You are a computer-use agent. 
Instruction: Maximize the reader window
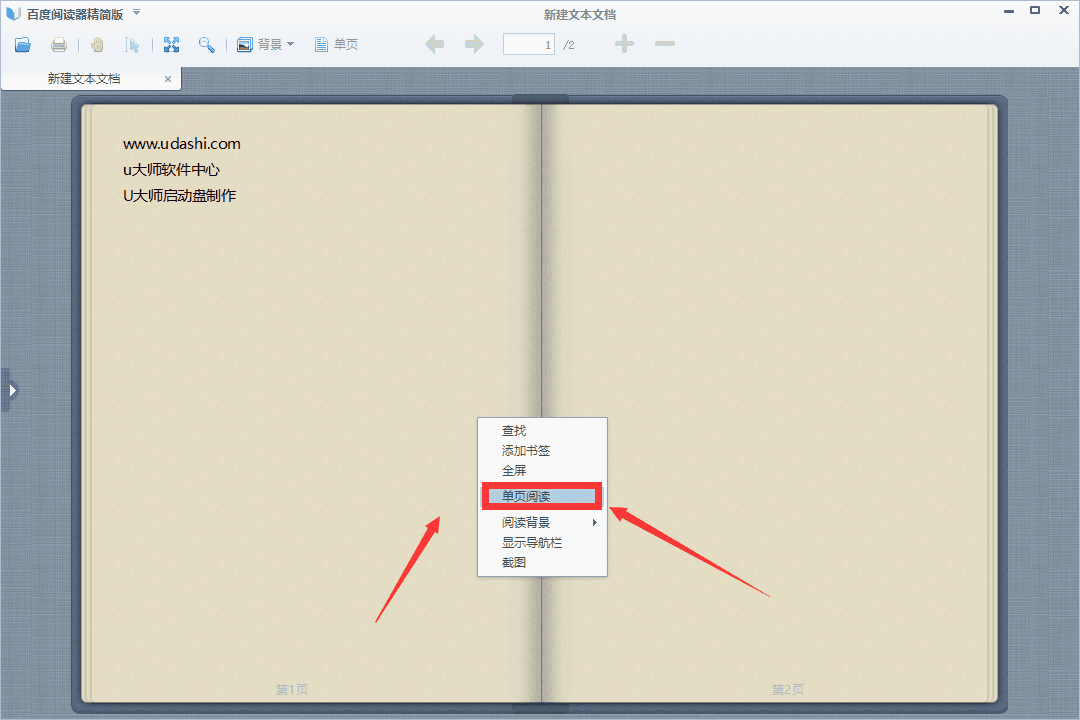coord(1035,10)
